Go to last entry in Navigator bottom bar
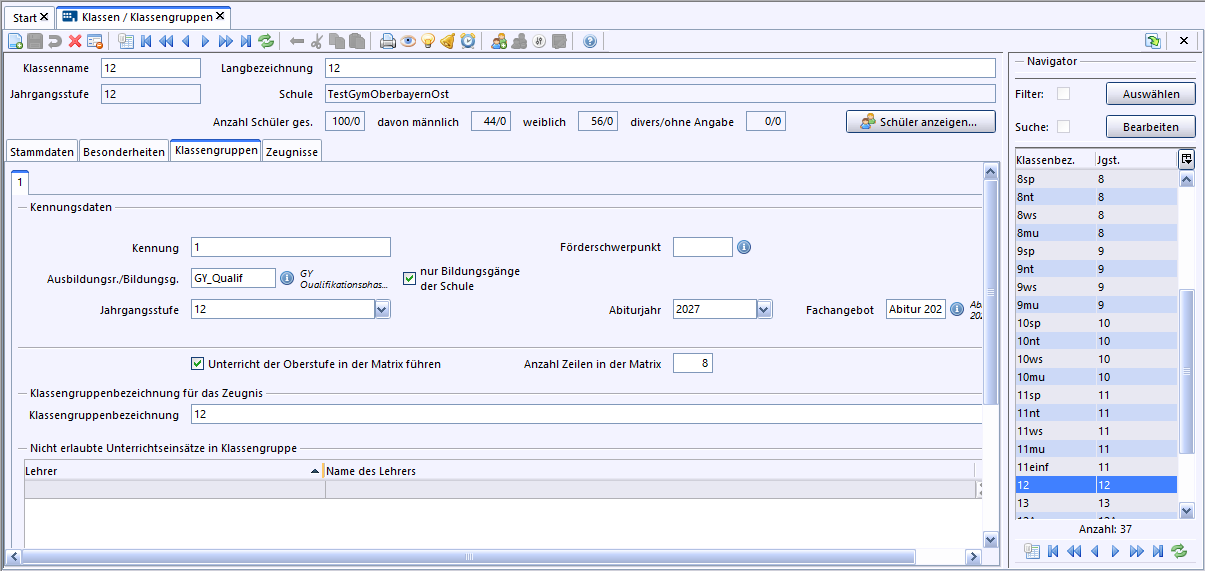 coord(1158,551)
